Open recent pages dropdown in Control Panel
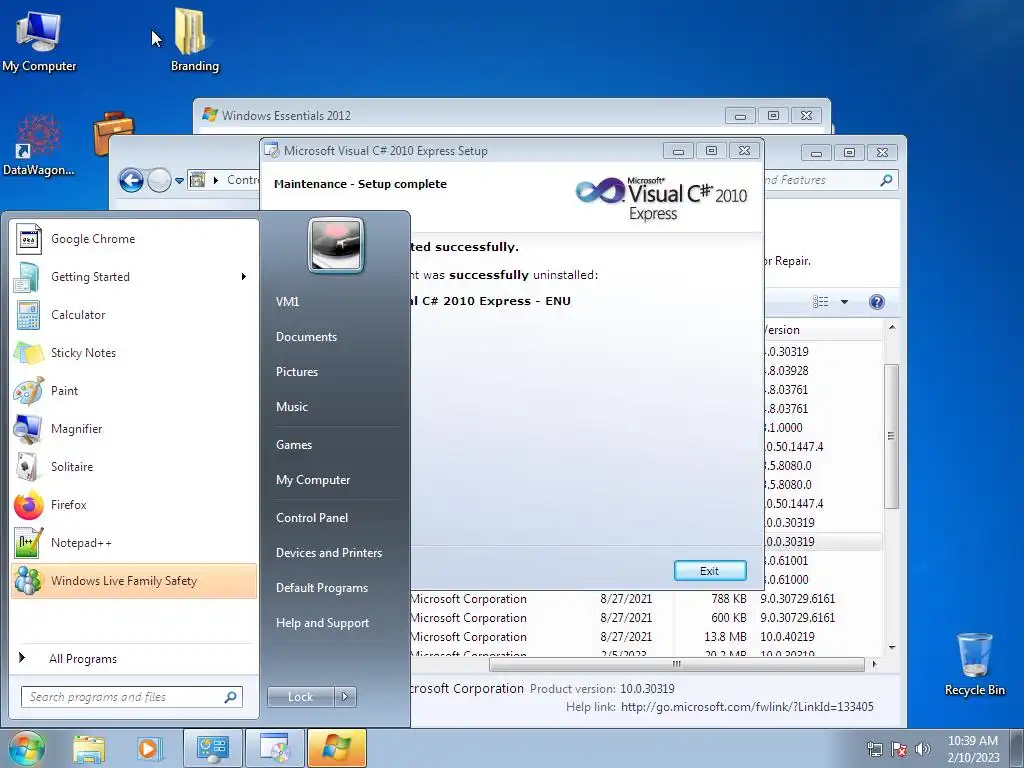 coord(179,180)
